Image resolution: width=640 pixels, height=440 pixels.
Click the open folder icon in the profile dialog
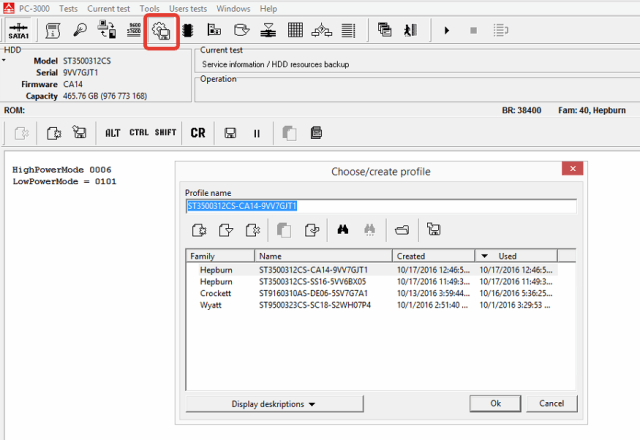(401, 230)
